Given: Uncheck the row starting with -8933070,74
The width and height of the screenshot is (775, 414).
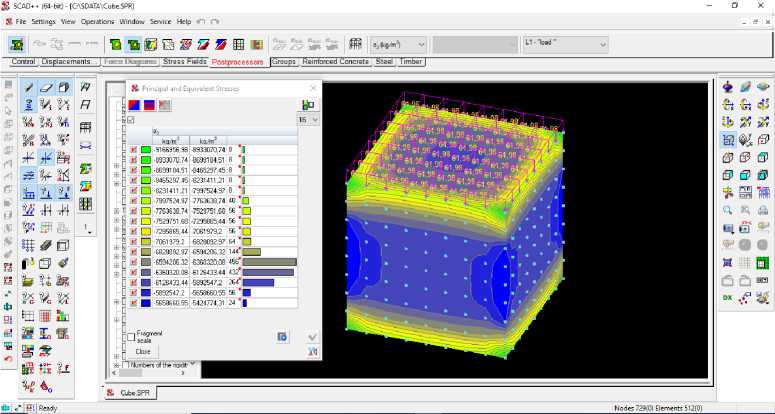Looking at the screenshot, I should (x=133, y=160).
